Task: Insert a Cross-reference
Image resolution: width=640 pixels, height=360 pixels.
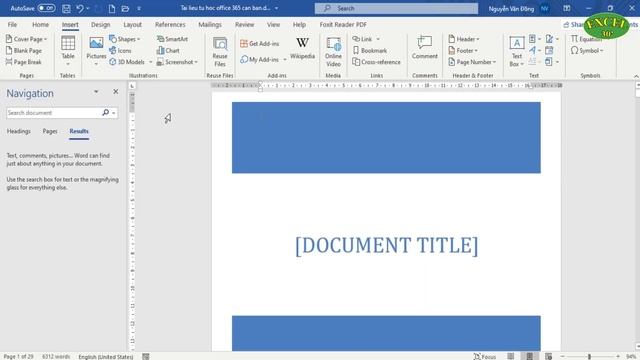Action: 376,62
